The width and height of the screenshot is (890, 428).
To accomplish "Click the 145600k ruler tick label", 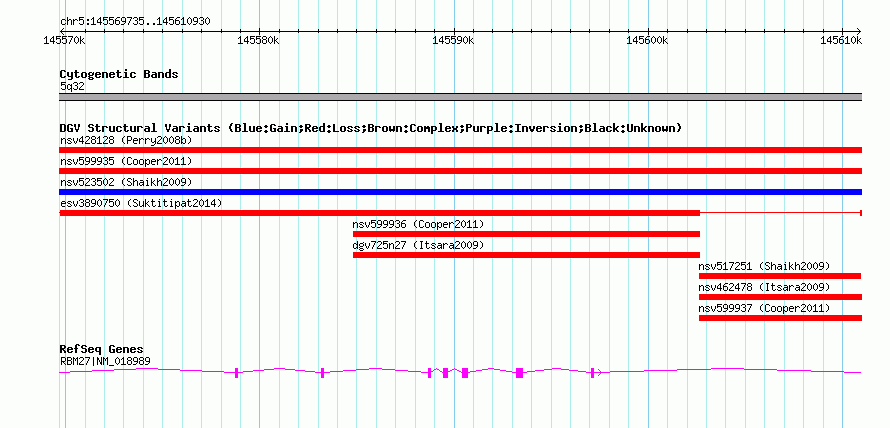I will coord(647,40).
